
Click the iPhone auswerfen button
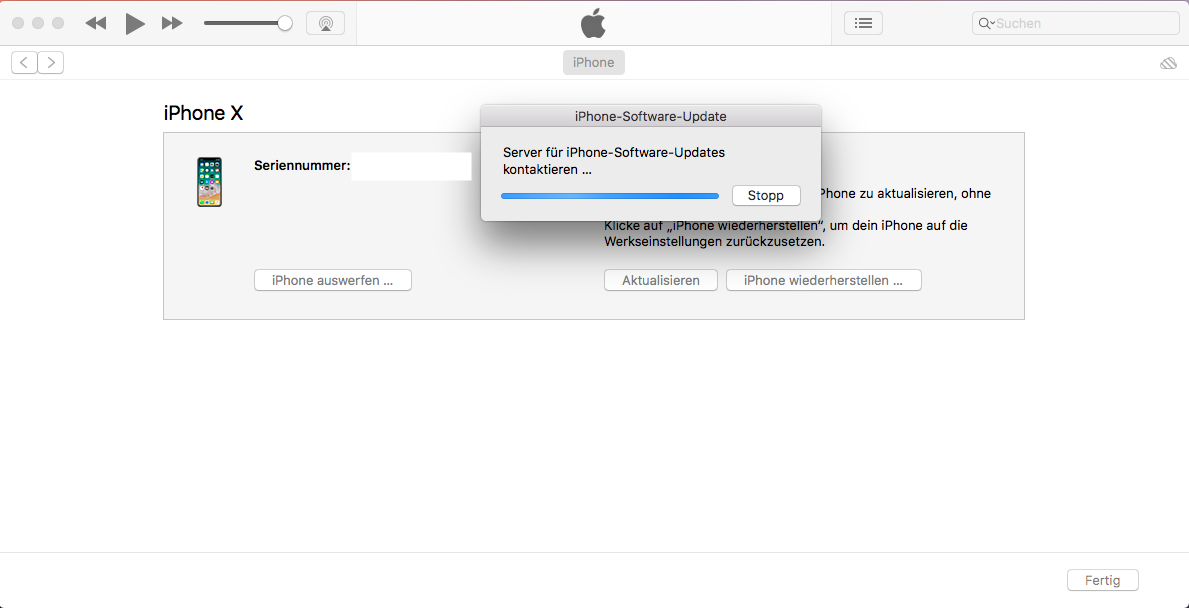[333, 280]
